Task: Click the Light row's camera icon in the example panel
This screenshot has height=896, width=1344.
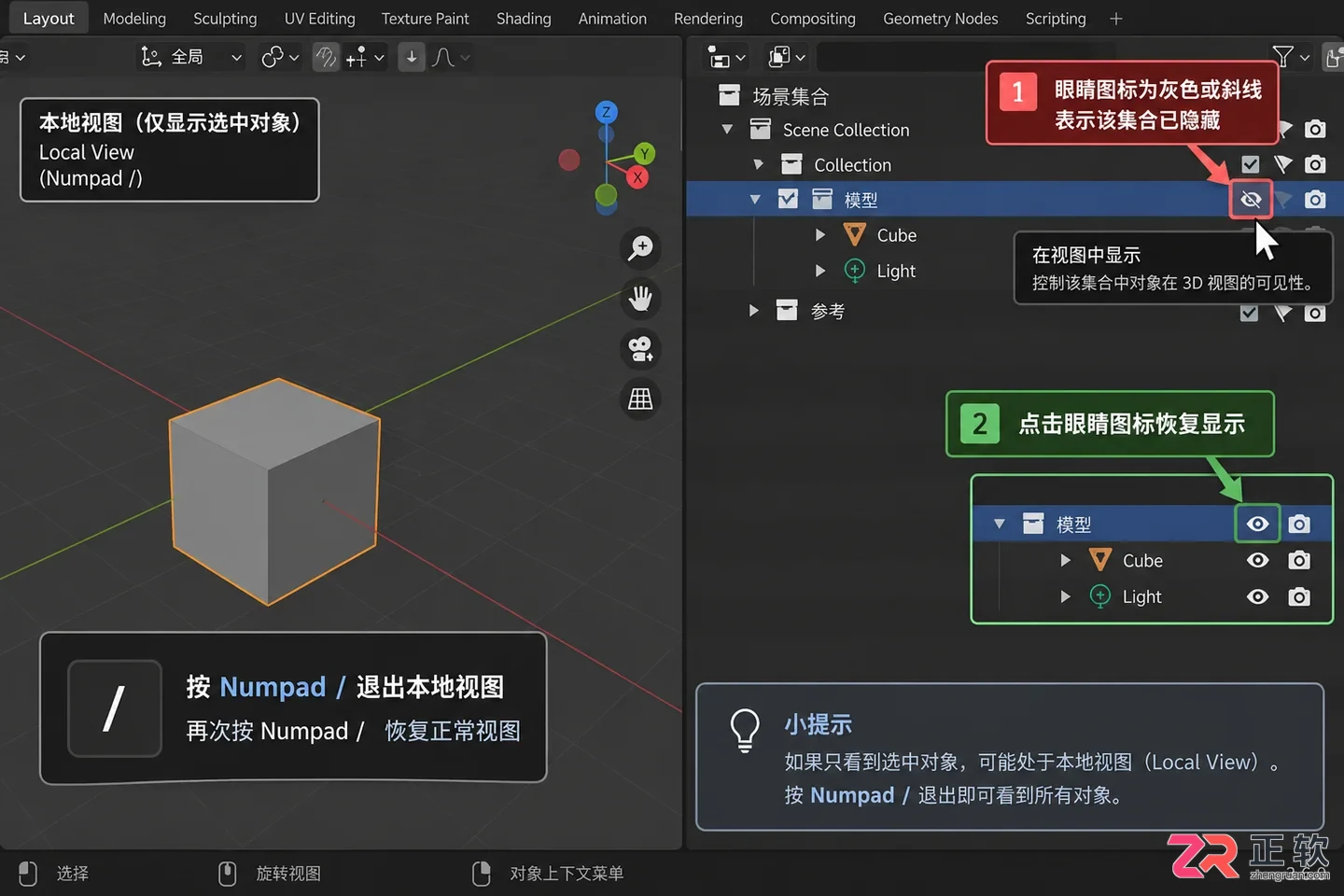Action: [1299, 596]
